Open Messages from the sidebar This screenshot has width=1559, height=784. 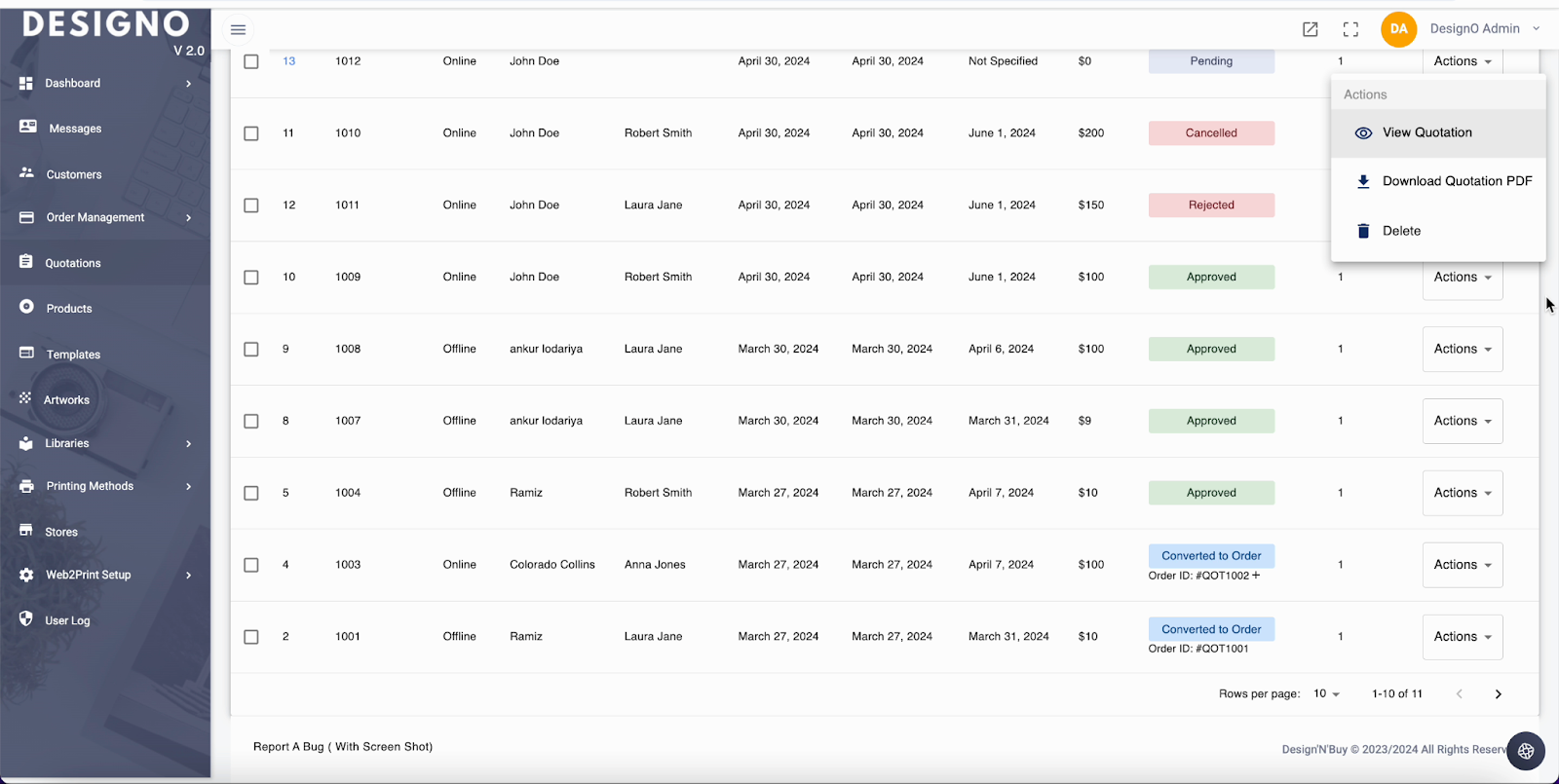coord(75,129)
